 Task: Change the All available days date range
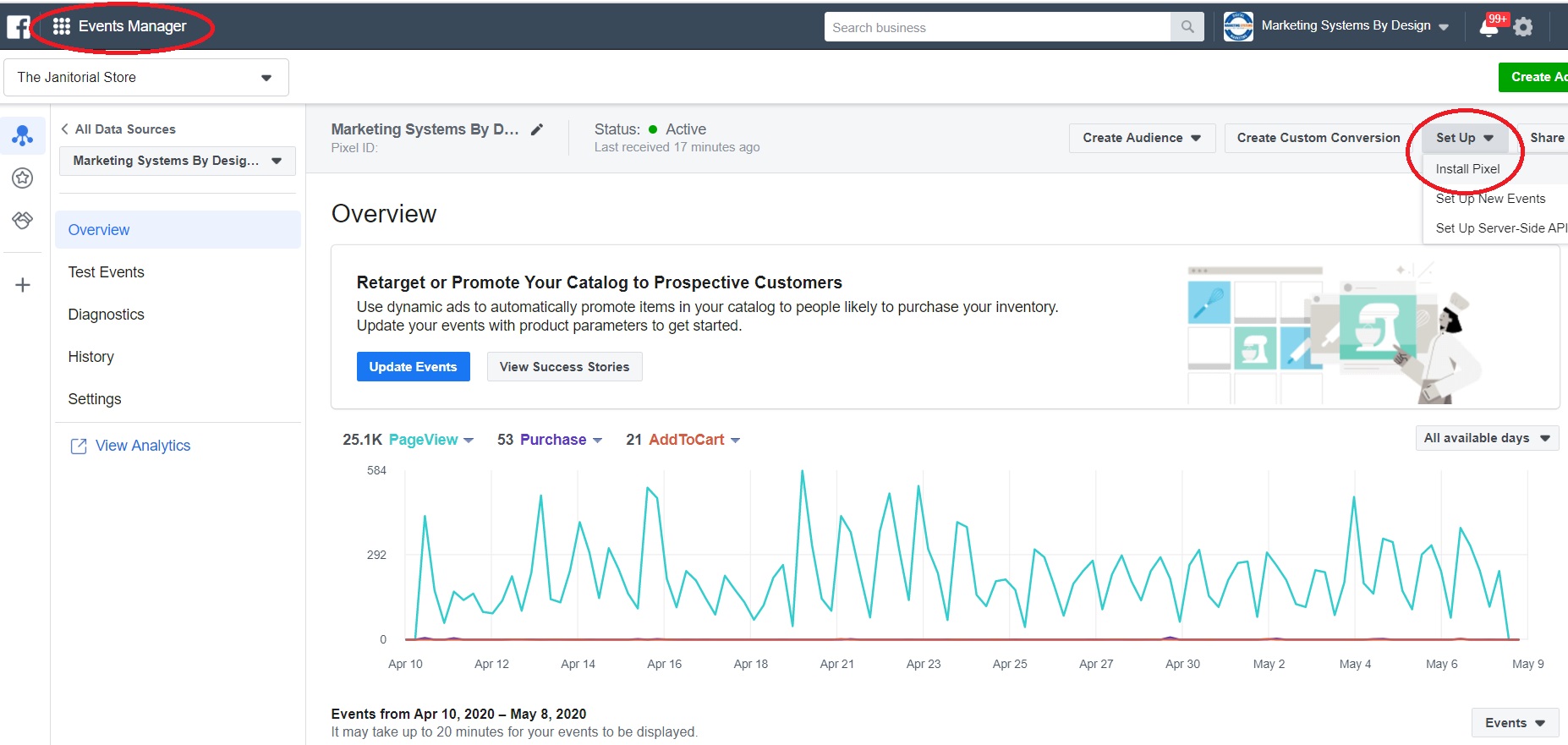pos(1487,438)
